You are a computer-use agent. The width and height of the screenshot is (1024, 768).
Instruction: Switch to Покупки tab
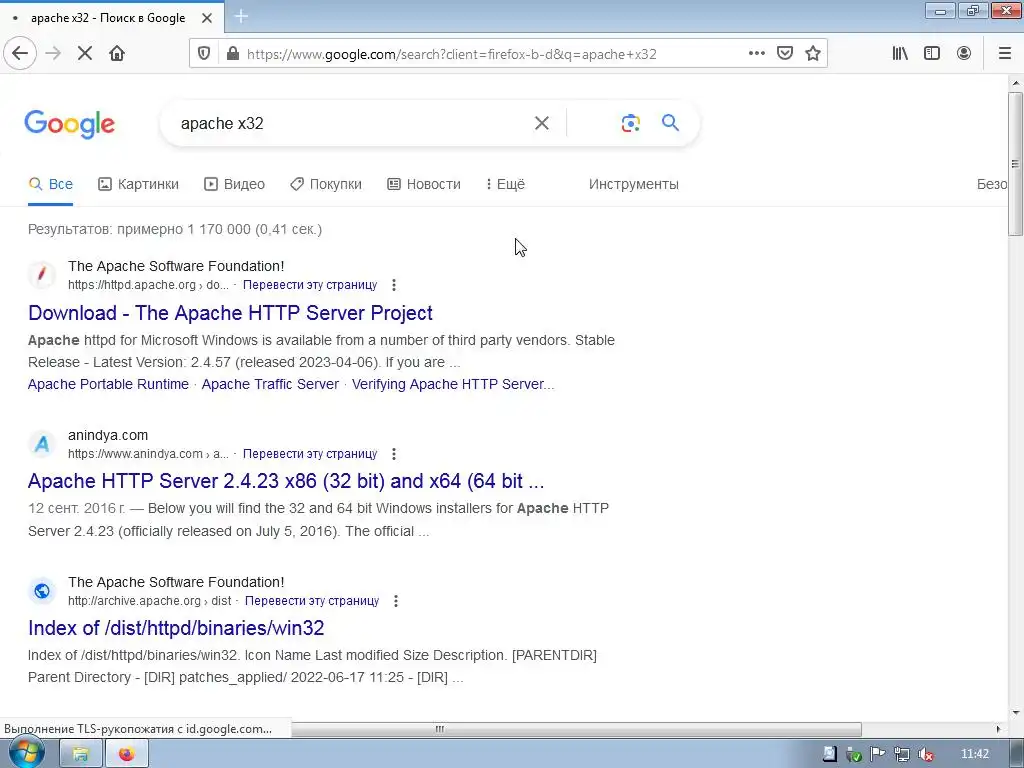click(x=326, y=184)
